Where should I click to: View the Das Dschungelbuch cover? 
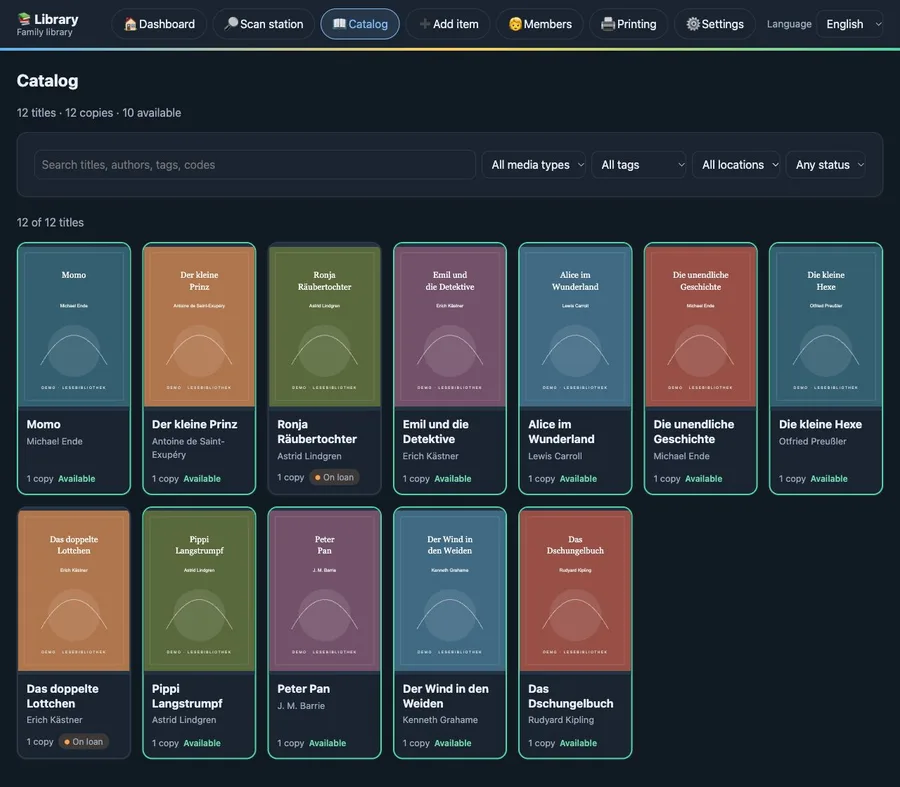[575, 590]
